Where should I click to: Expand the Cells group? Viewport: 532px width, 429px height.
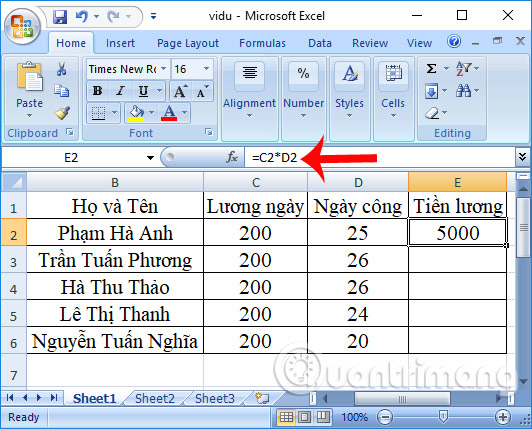393,98
